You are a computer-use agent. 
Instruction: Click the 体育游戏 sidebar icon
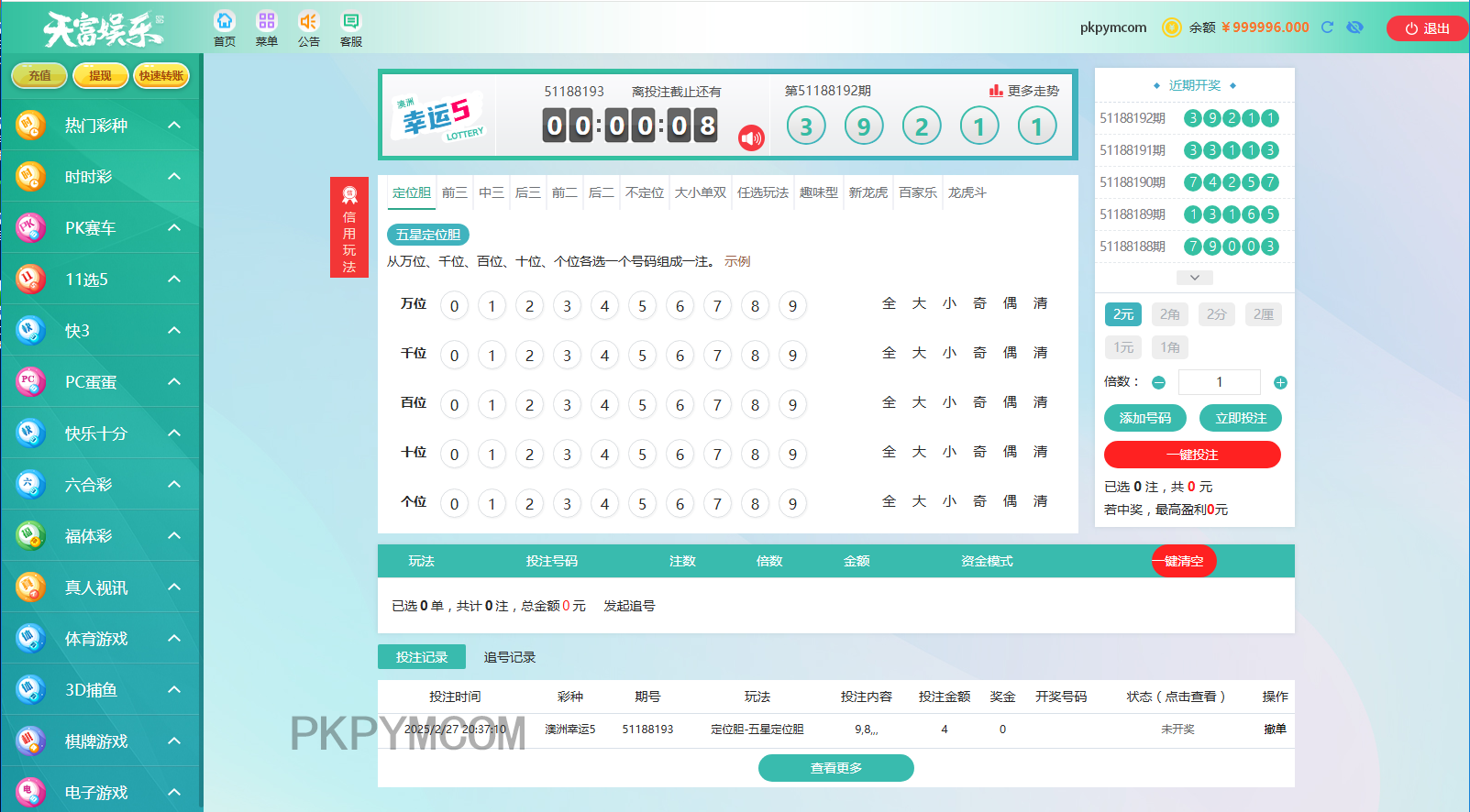(30, 638)
